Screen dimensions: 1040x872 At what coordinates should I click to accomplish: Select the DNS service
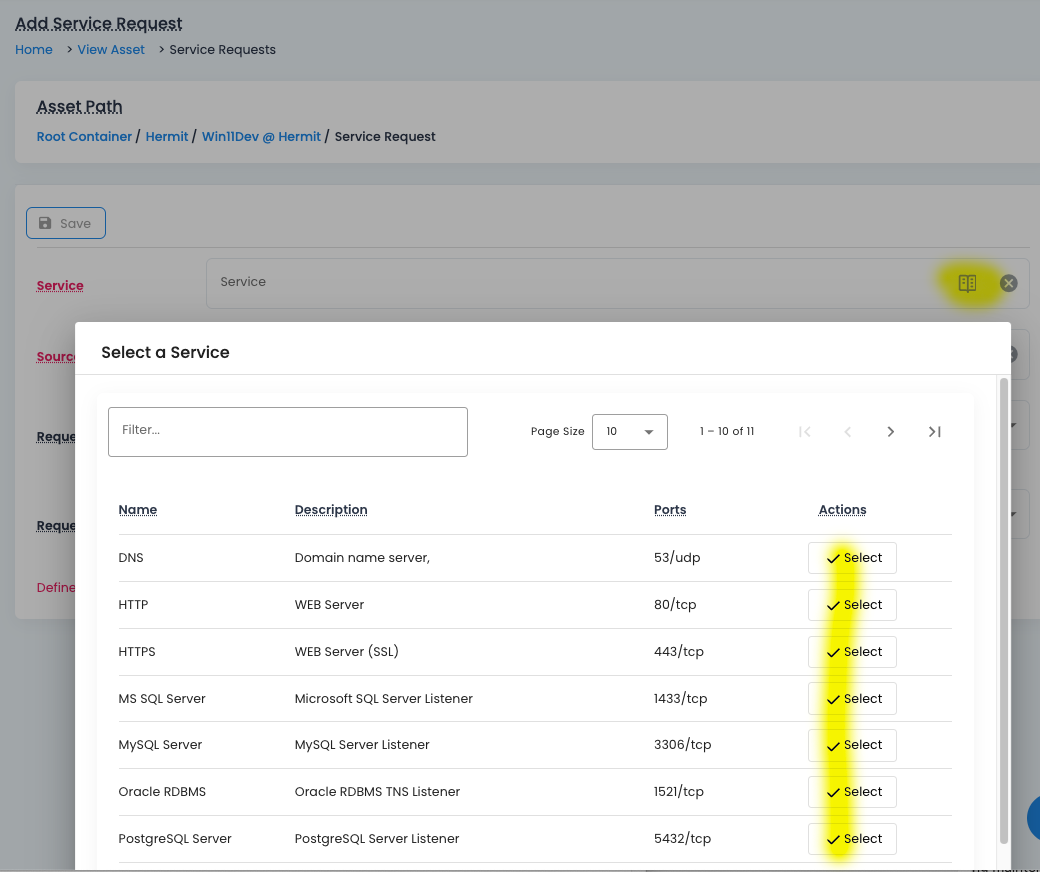tap(851, 557)
